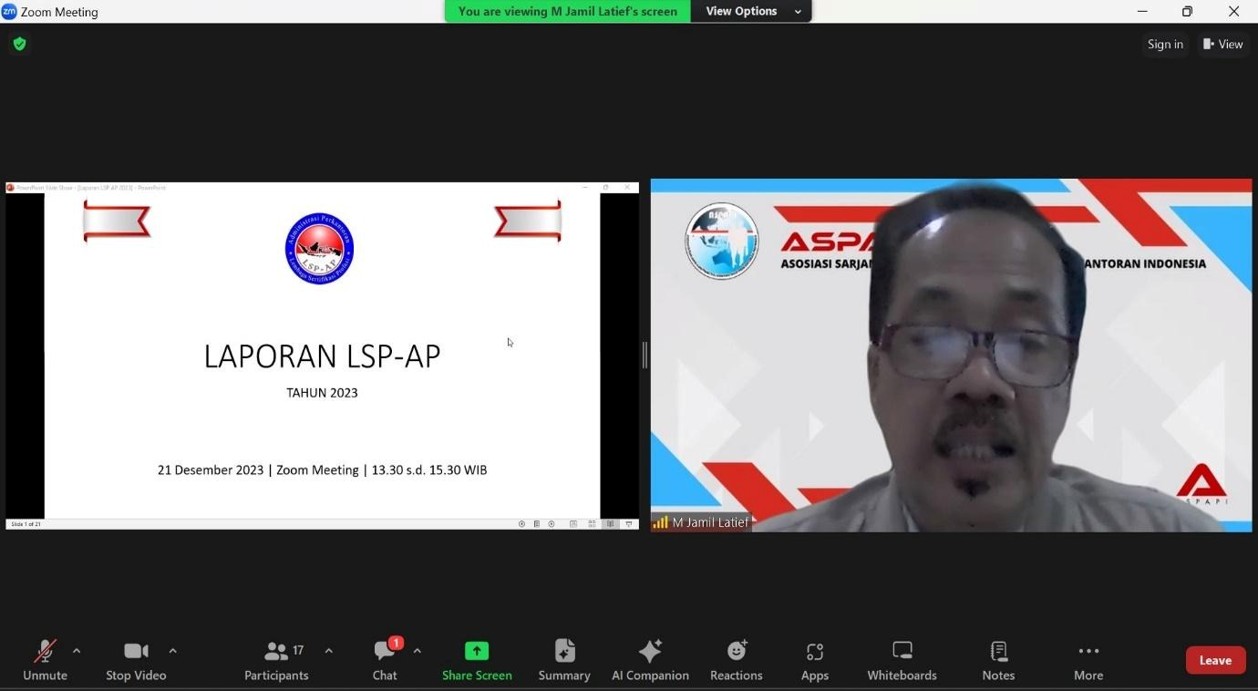Open the Participants panel
Viewport: 1258px width, 691px height.
point(277,660)
